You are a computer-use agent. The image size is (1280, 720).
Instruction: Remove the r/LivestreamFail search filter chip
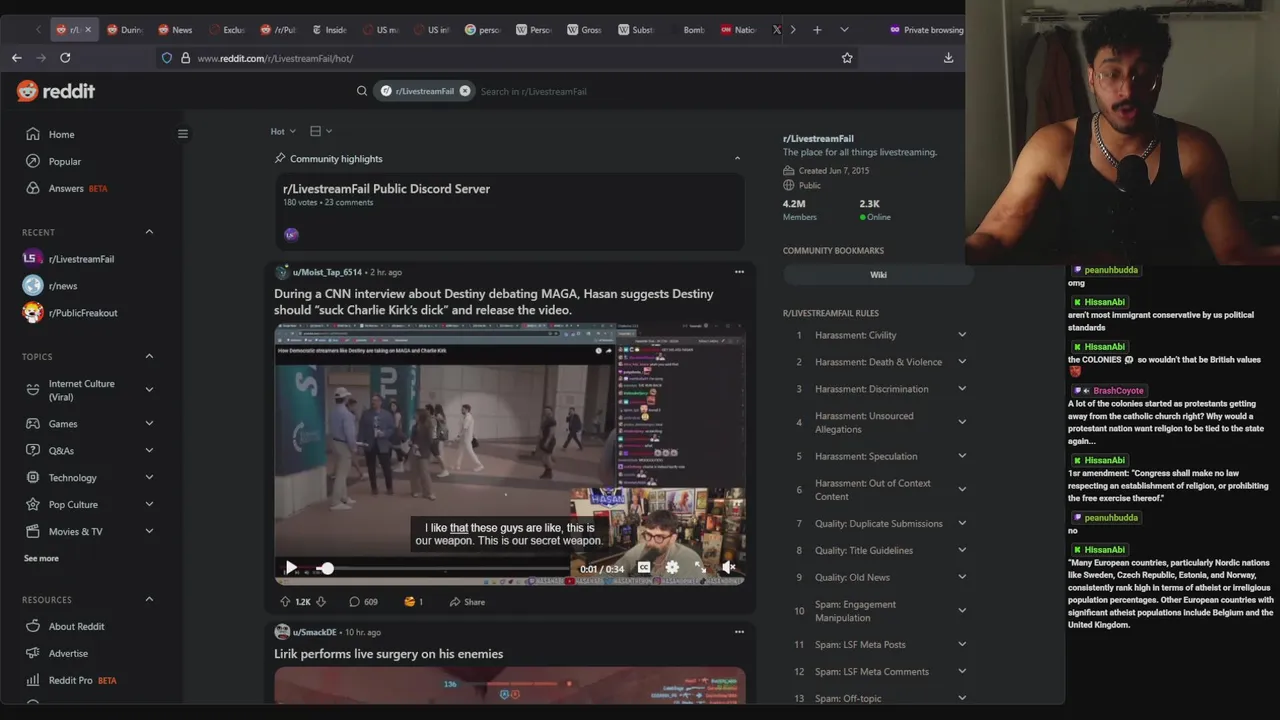[464, 91]
